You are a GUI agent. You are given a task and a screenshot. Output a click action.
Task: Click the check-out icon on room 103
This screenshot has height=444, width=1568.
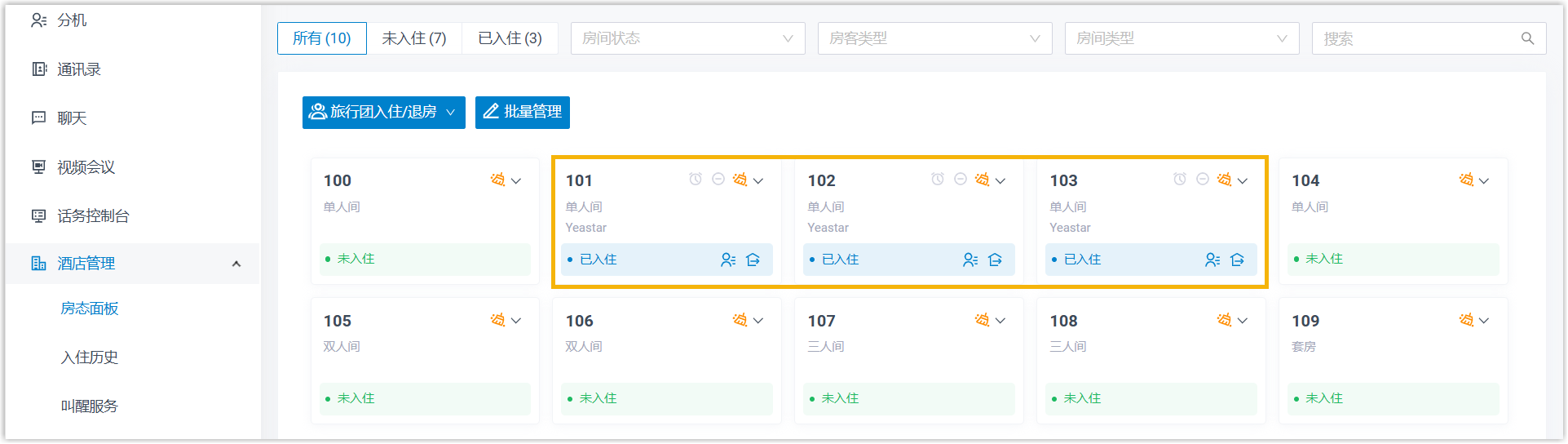pos(1237,260)
